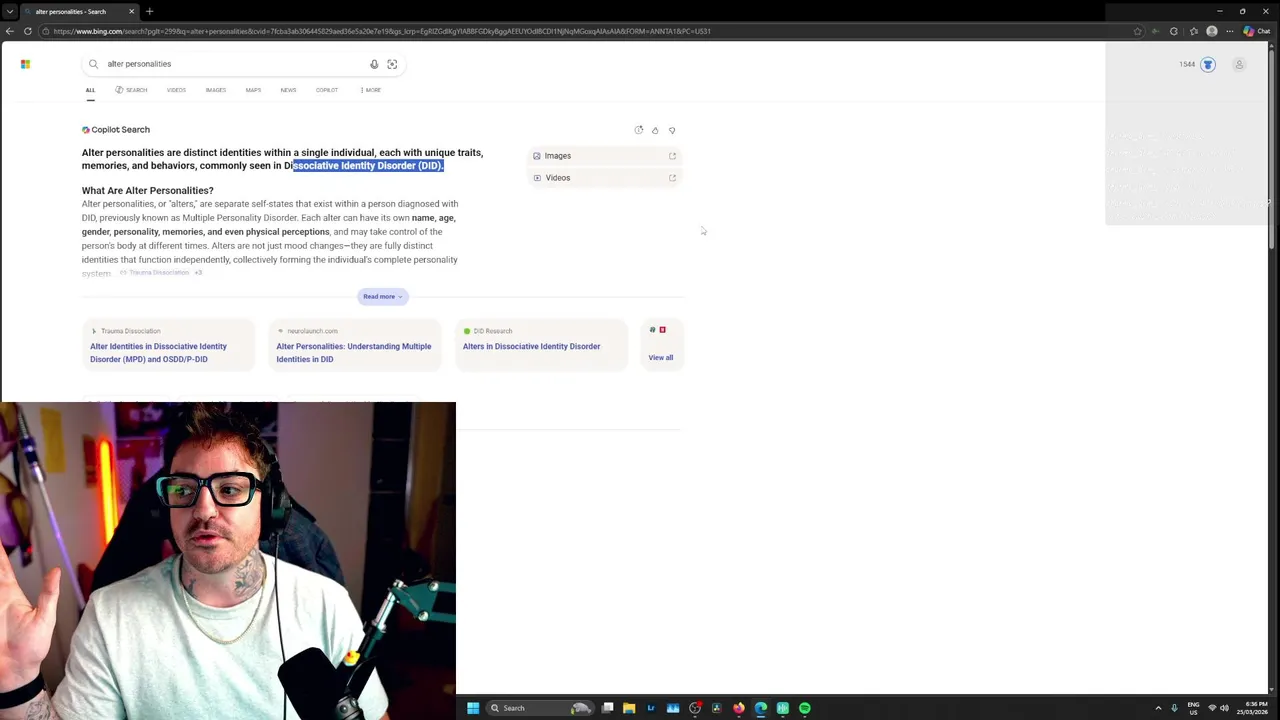
Task: Open the Videos side panel button
Action: click(605, 178)
